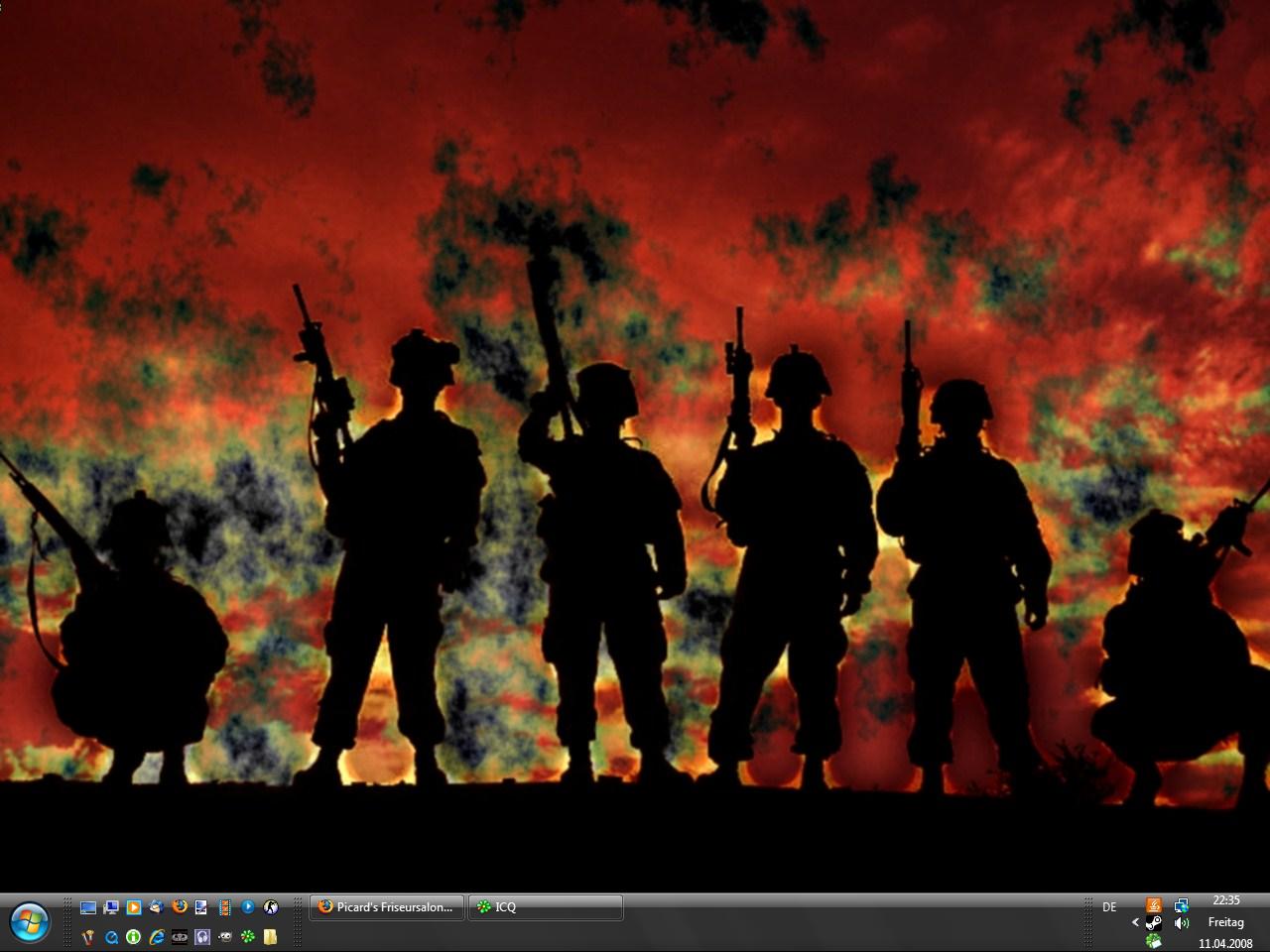Click the network connection tray icon
This screenshot has width=1270, height=952.
(x=1181, y=905)
